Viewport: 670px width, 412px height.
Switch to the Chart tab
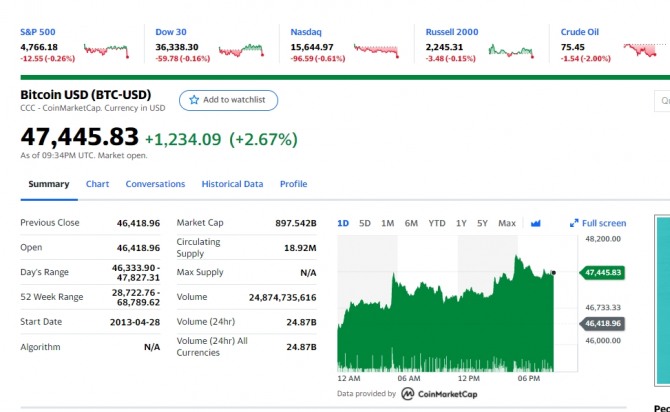97,184
